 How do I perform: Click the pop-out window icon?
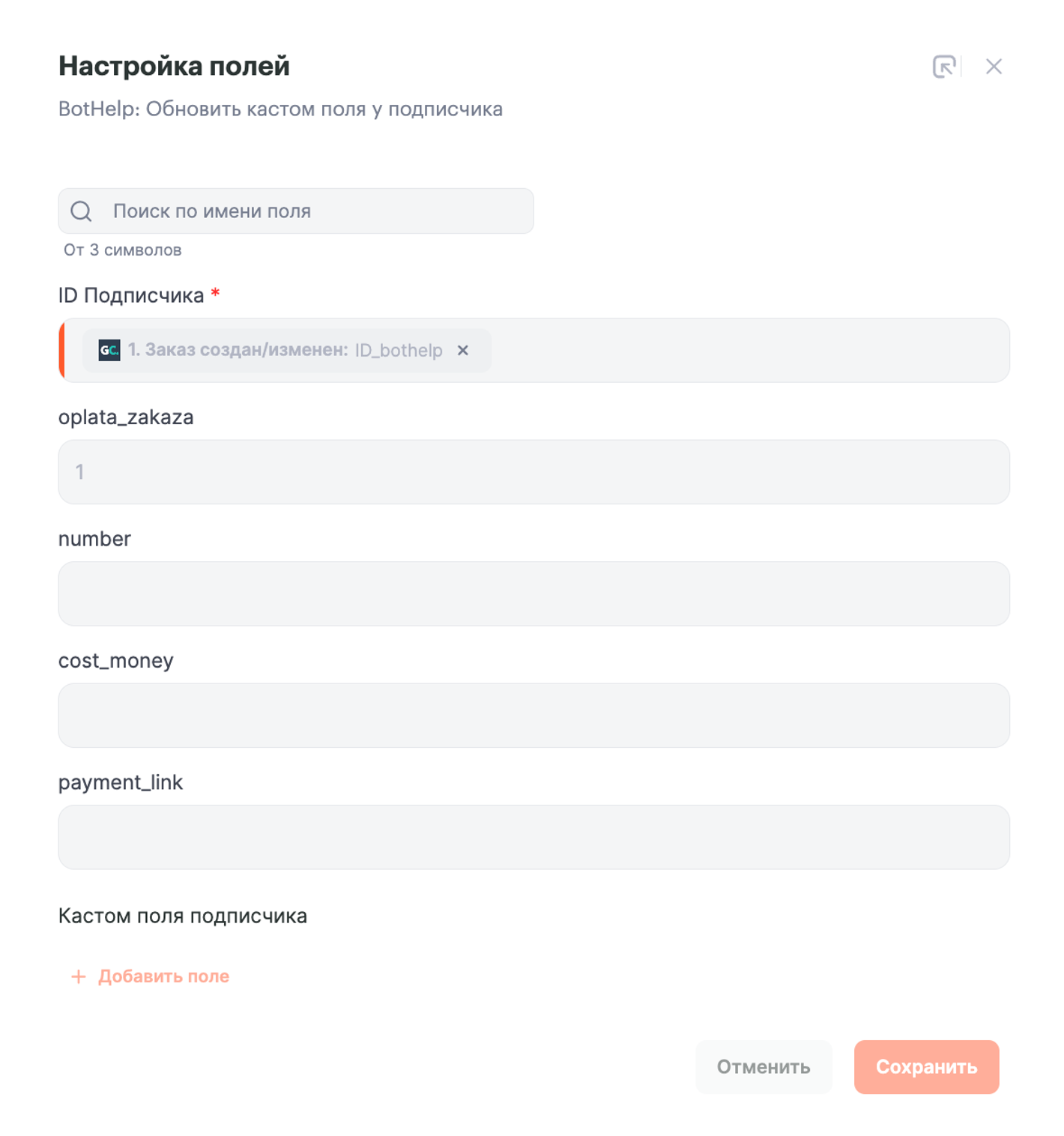(944, 67)
